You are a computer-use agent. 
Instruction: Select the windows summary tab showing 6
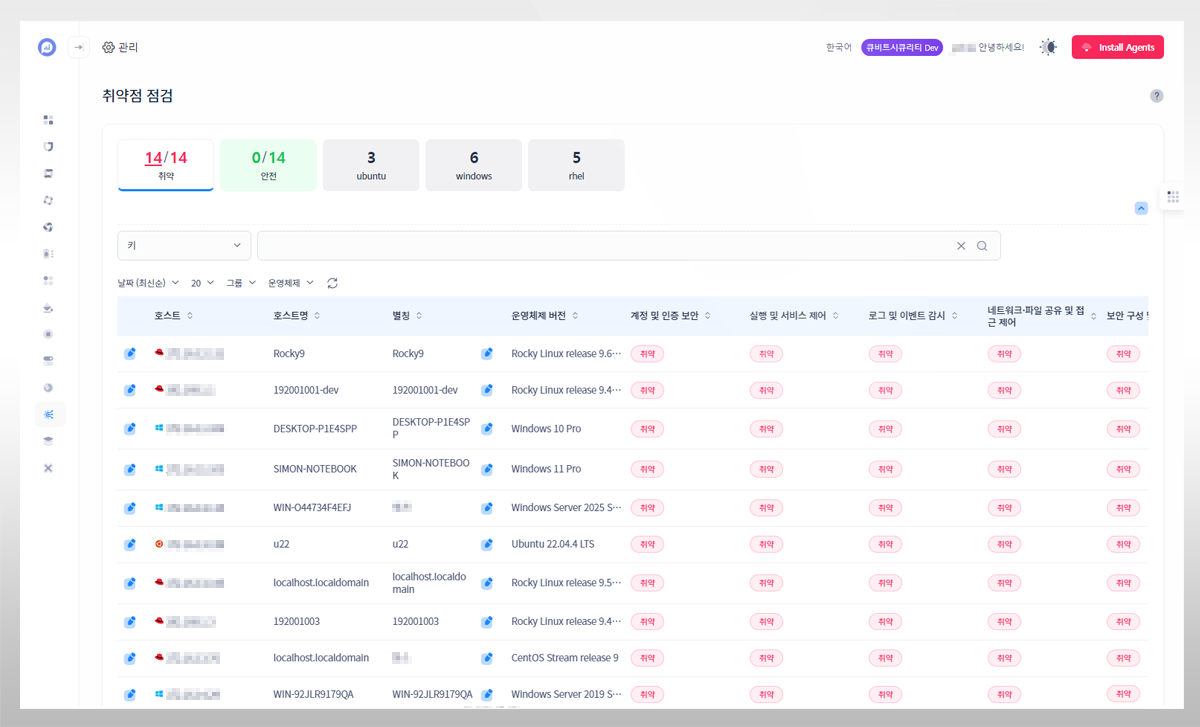click(x=473, y=165)
